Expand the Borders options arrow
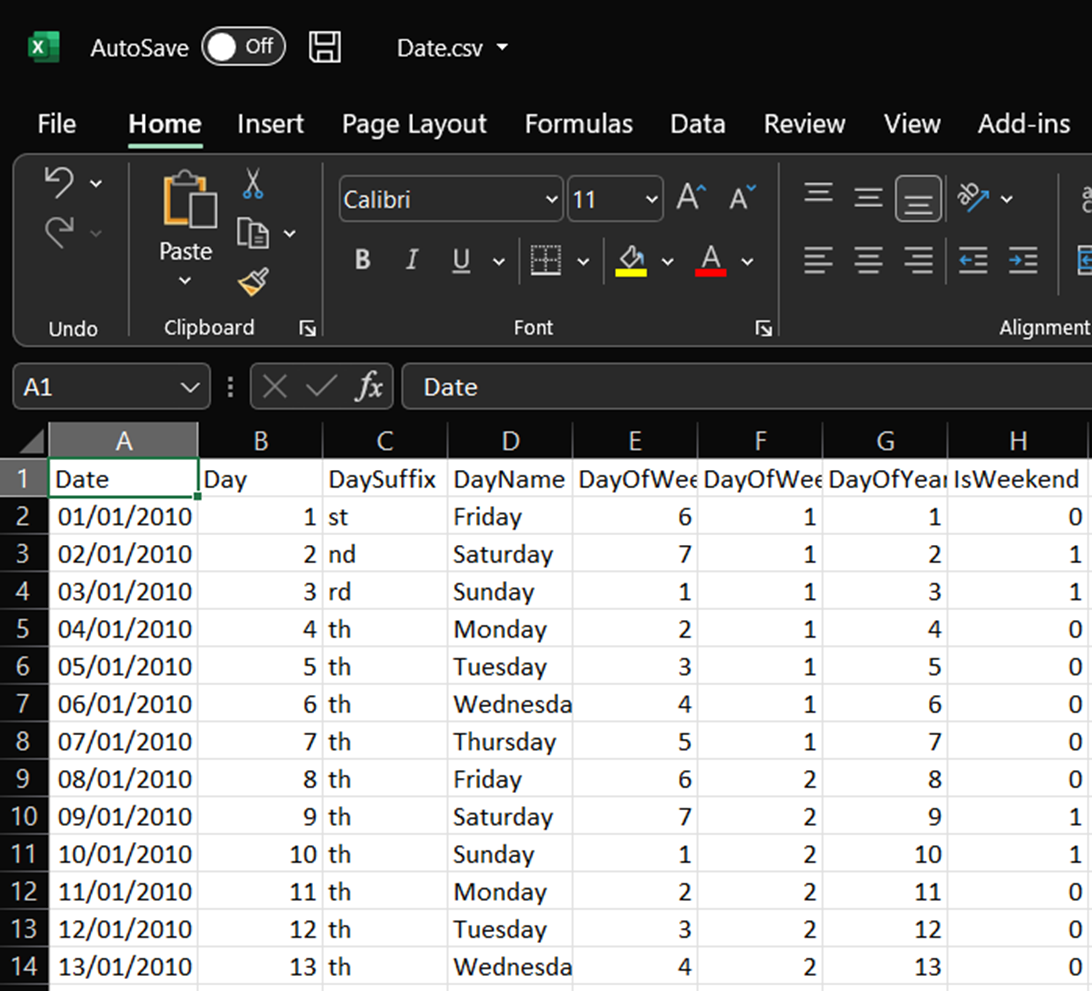This screenshot has width=1092, height=991. (x=584, y=262)
